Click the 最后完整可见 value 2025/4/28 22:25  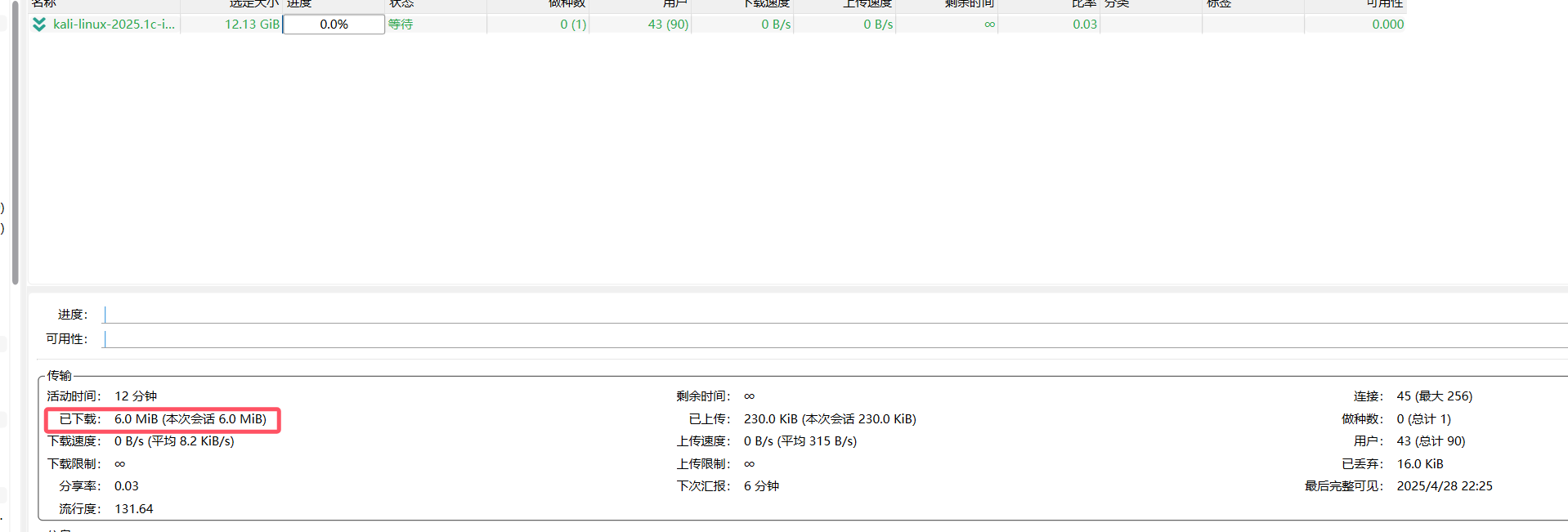(1445, 486)
